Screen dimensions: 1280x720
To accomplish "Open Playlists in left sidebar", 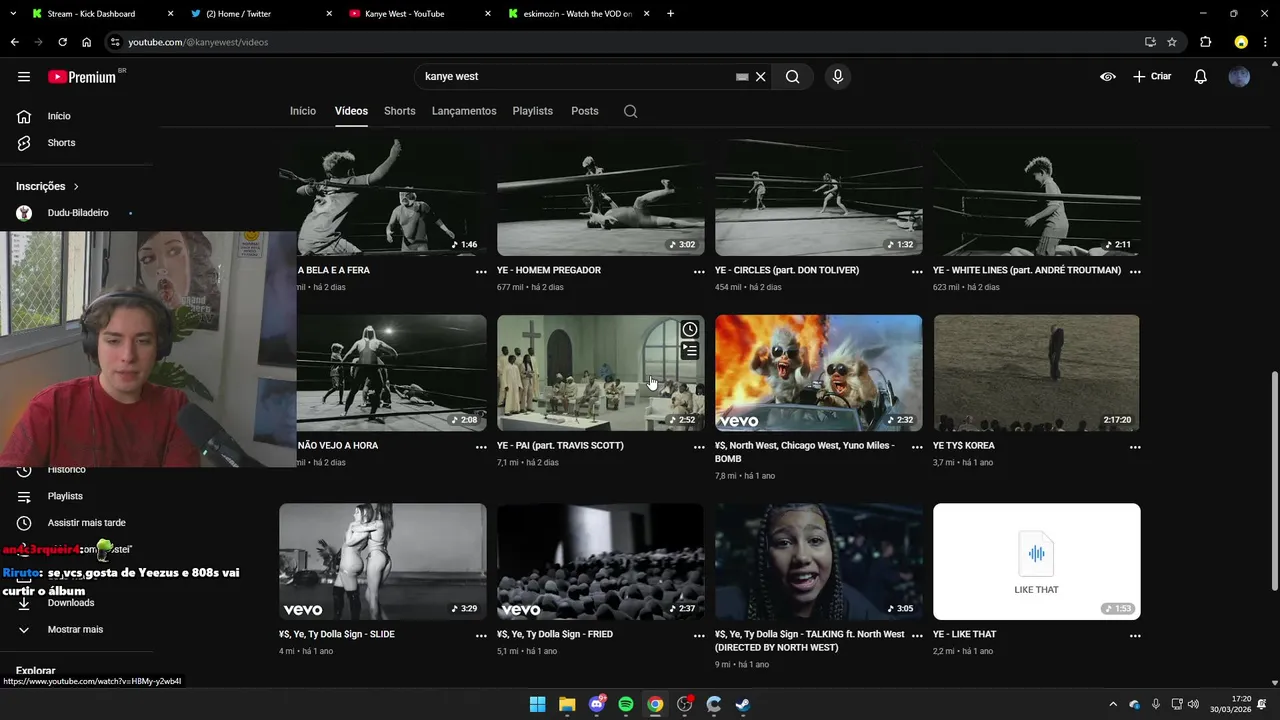I will pyautogui.click(x=65, y=496).
